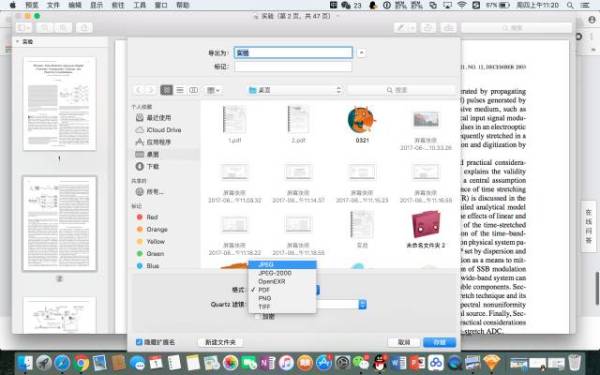Click the Preview markup pen button

click(405, 28)
